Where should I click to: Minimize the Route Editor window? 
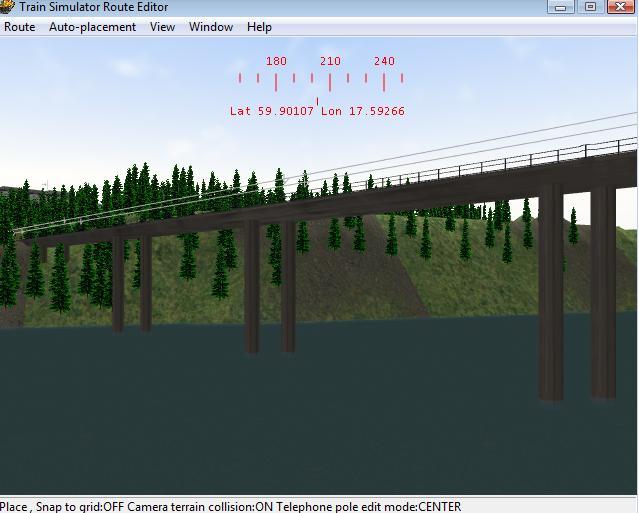(560, 7)
